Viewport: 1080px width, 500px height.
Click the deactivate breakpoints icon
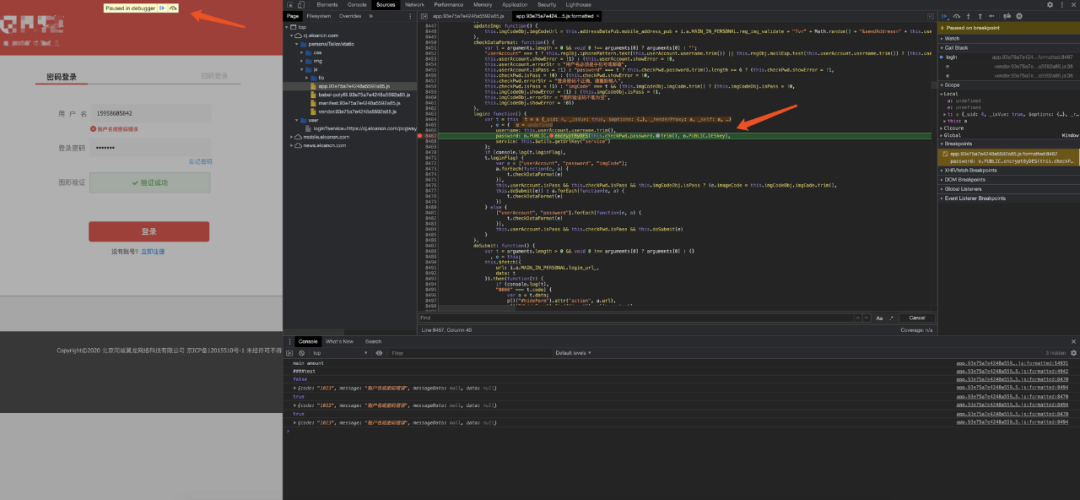pos(1007,16)
